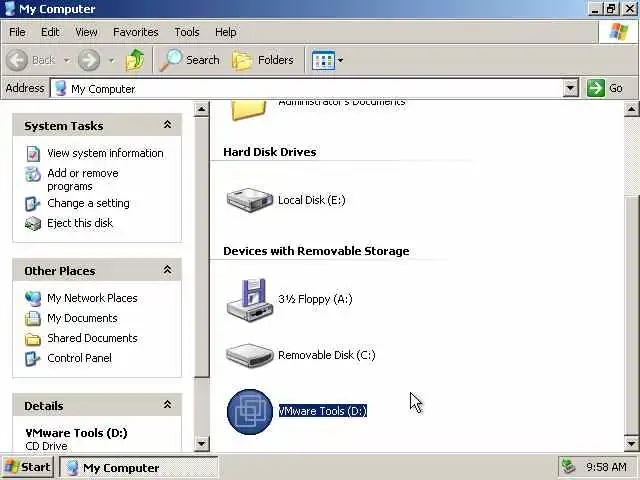This screenshot has height=480, width=640.
Task: Click the View system information icon
Action: point(33,153)
